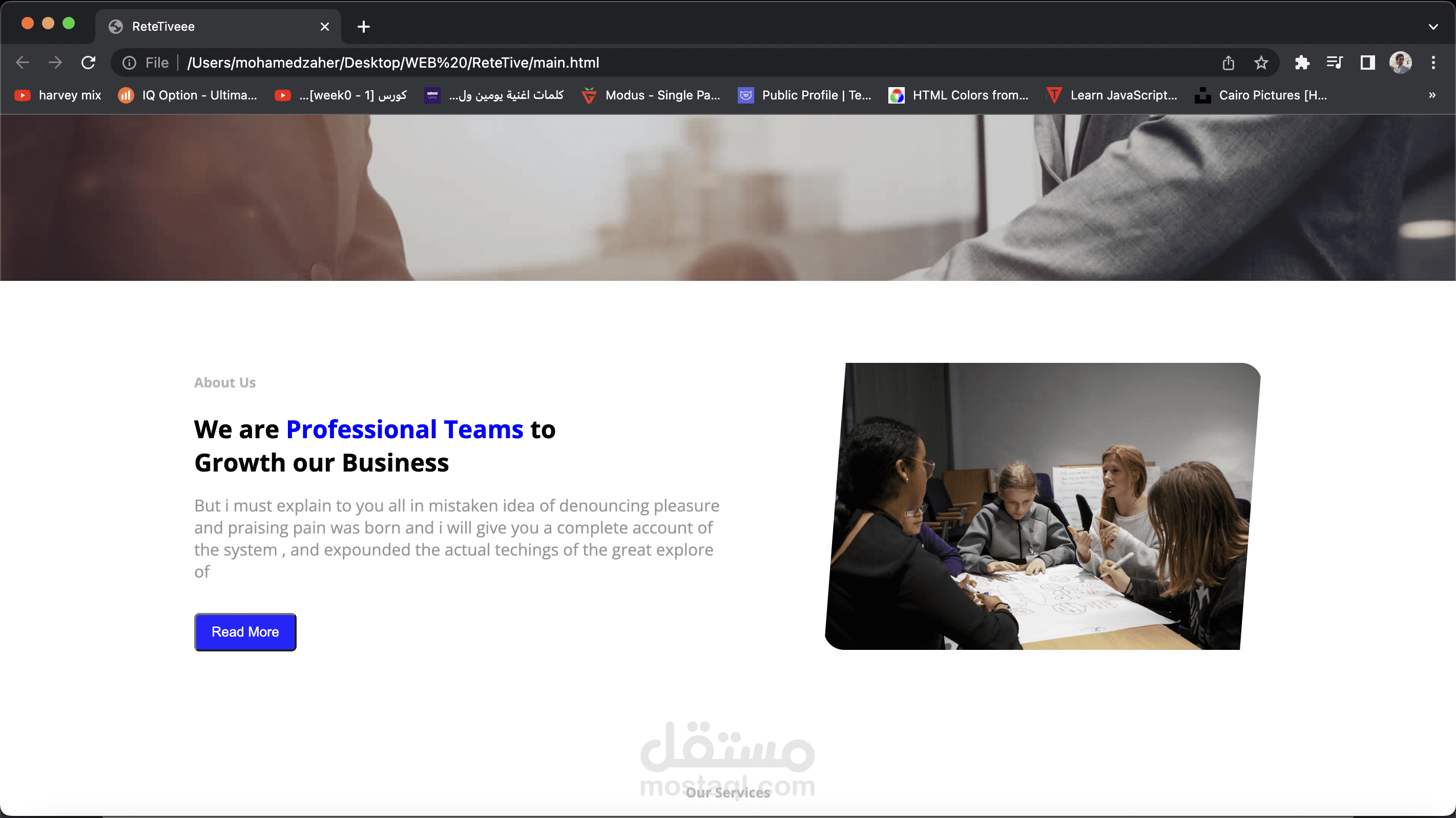Open Chrome three-dot menu
Image resolution: width=1456 pixels, height=818 pixels.
coord(1433,62)
